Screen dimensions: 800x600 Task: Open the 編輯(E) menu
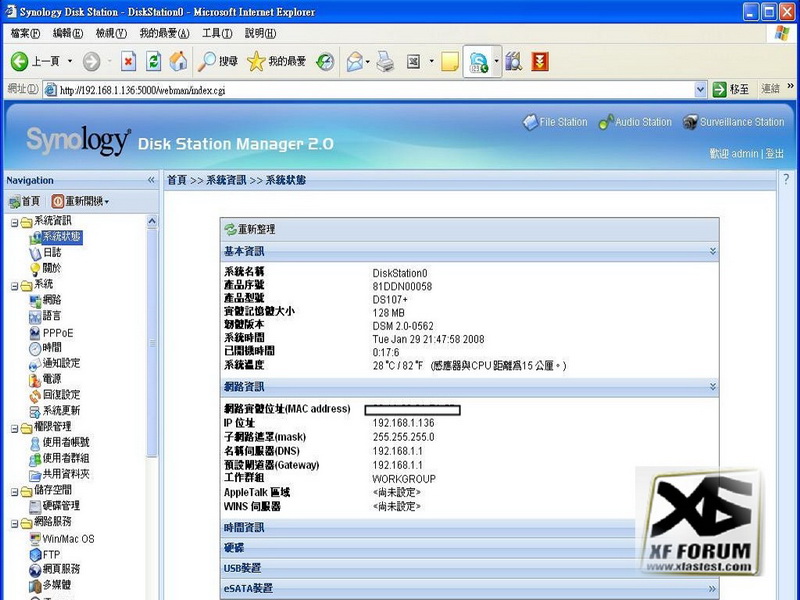[68, 34]
